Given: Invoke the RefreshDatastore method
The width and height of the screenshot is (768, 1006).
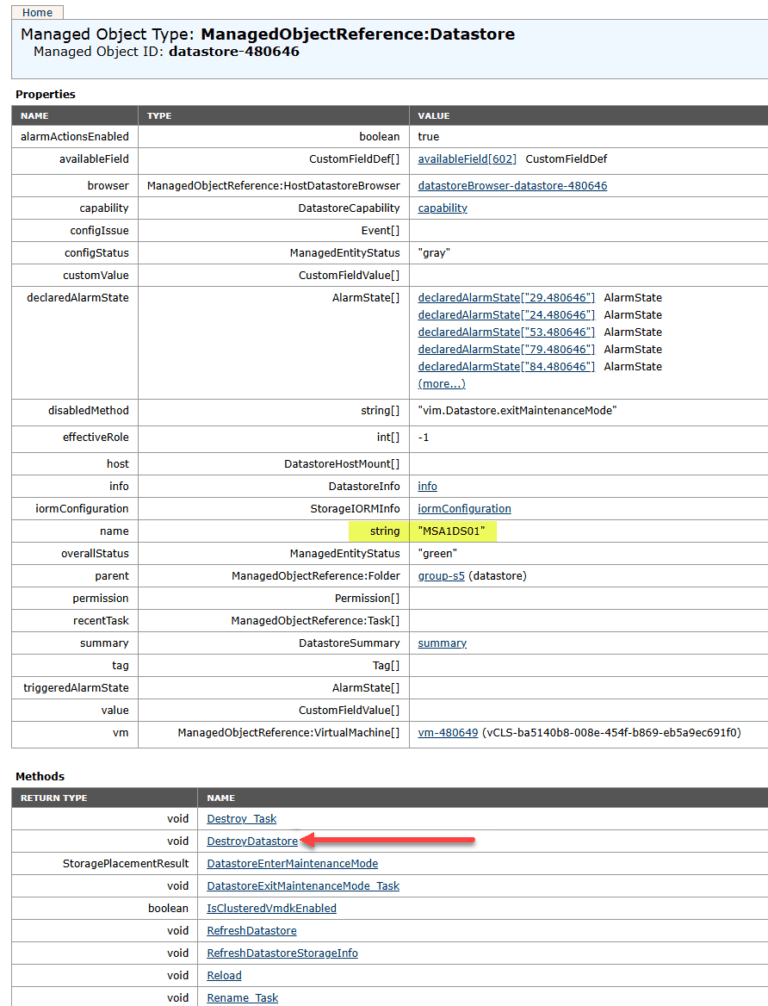Looking at the screenshot, I should point(252,931).
